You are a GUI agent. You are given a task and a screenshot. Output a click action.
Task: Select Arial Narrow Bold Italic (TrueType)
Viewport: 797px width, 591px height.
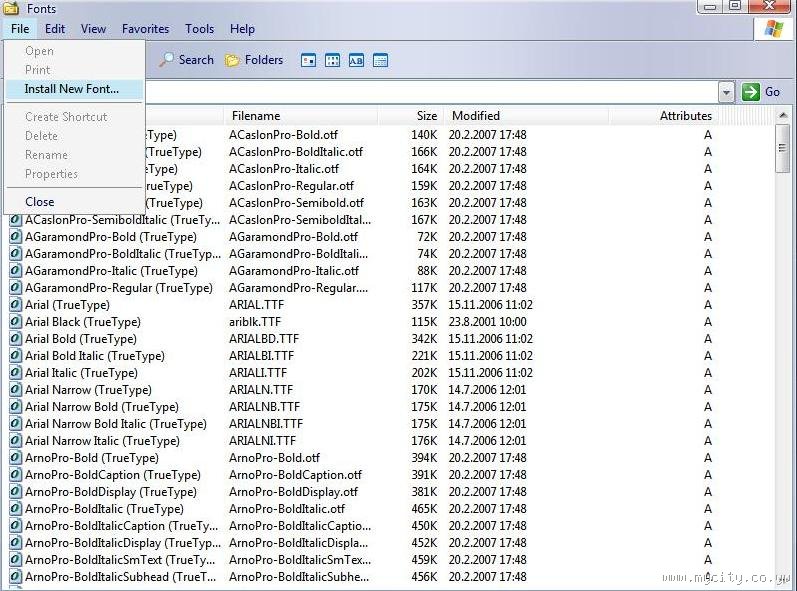116,424
